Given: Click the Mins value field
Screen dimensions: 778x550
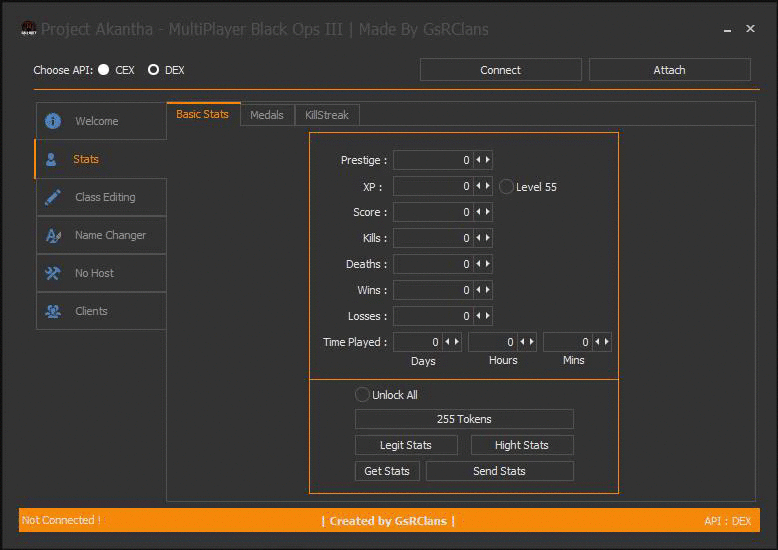Looking at the screenshot, I should click(x=568, y=342).
